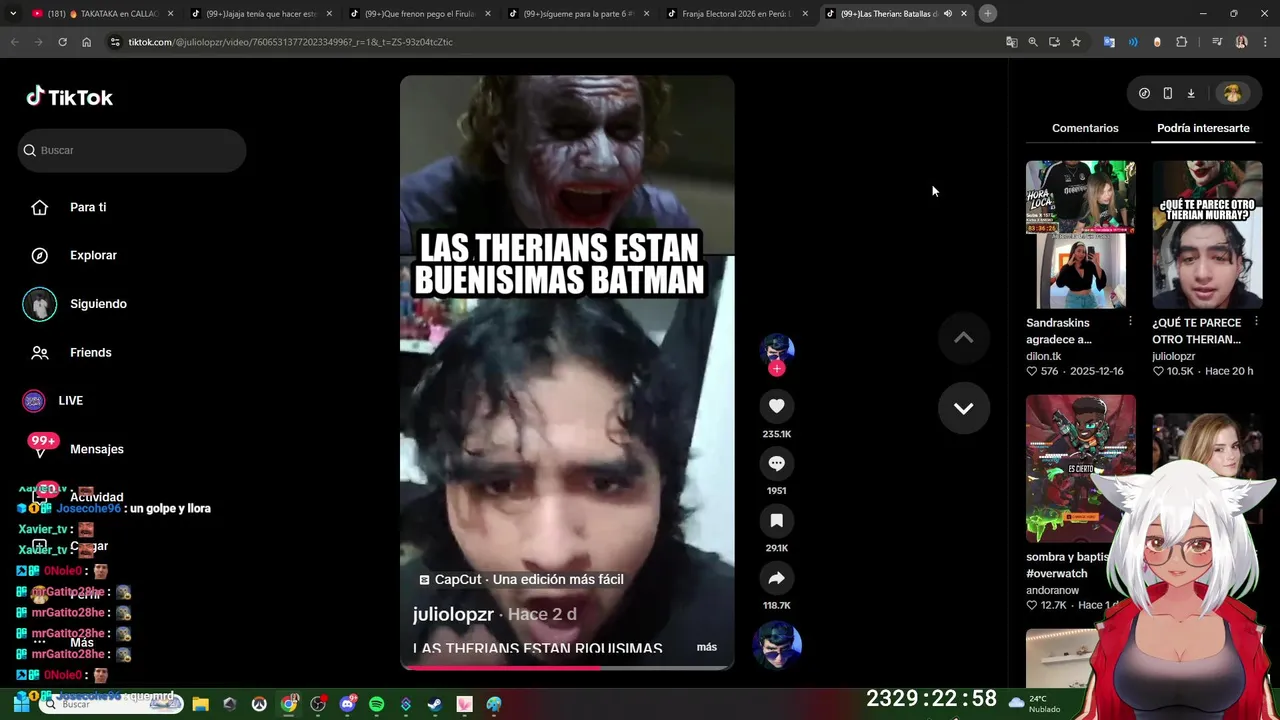The image size is (1280, 720).
Task: Open Friends in the sidebar
Action: [x=90, y=352]
